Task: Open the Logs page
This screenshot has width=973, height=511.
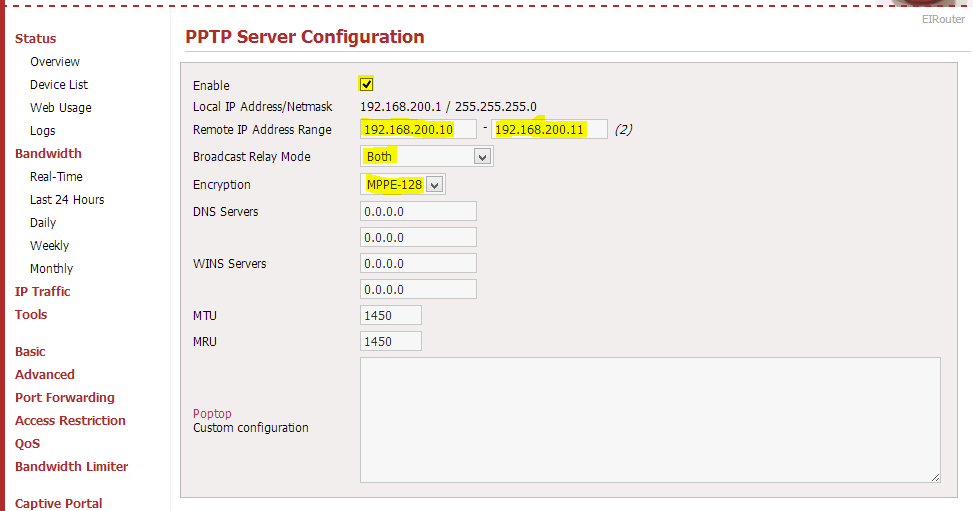Action: 43,130
